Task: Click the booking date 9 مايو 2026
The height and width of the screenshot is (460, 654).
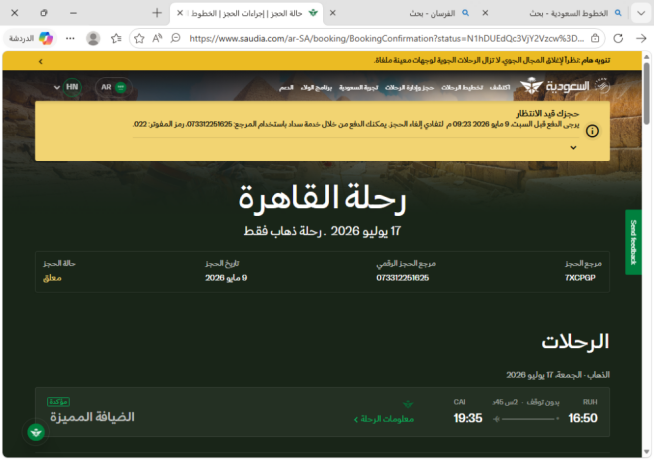Action: pos(226,278)
